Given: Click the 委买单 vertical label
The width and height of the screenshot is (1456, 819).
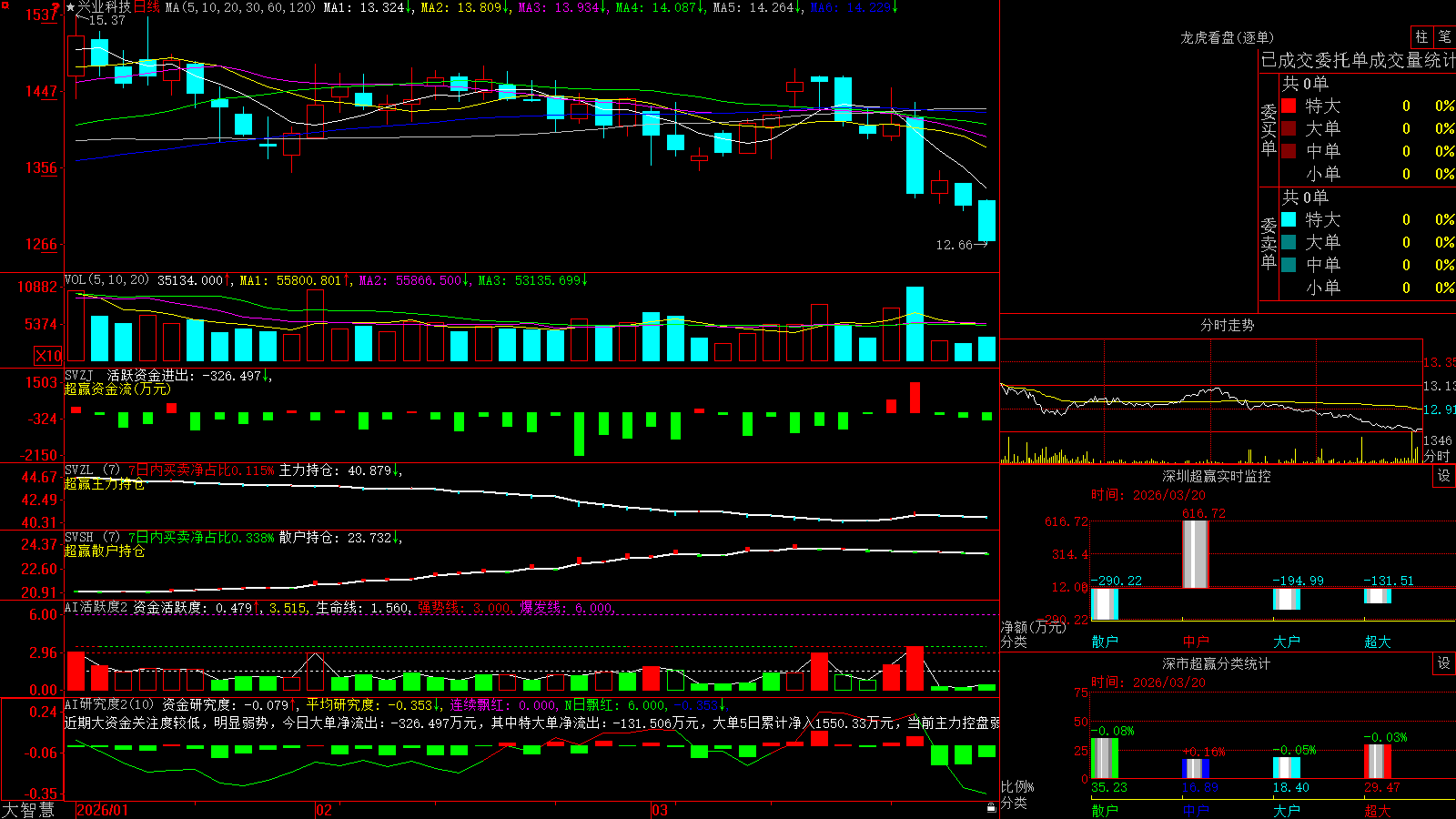Looking at the screenshot, I should 1269,130.
